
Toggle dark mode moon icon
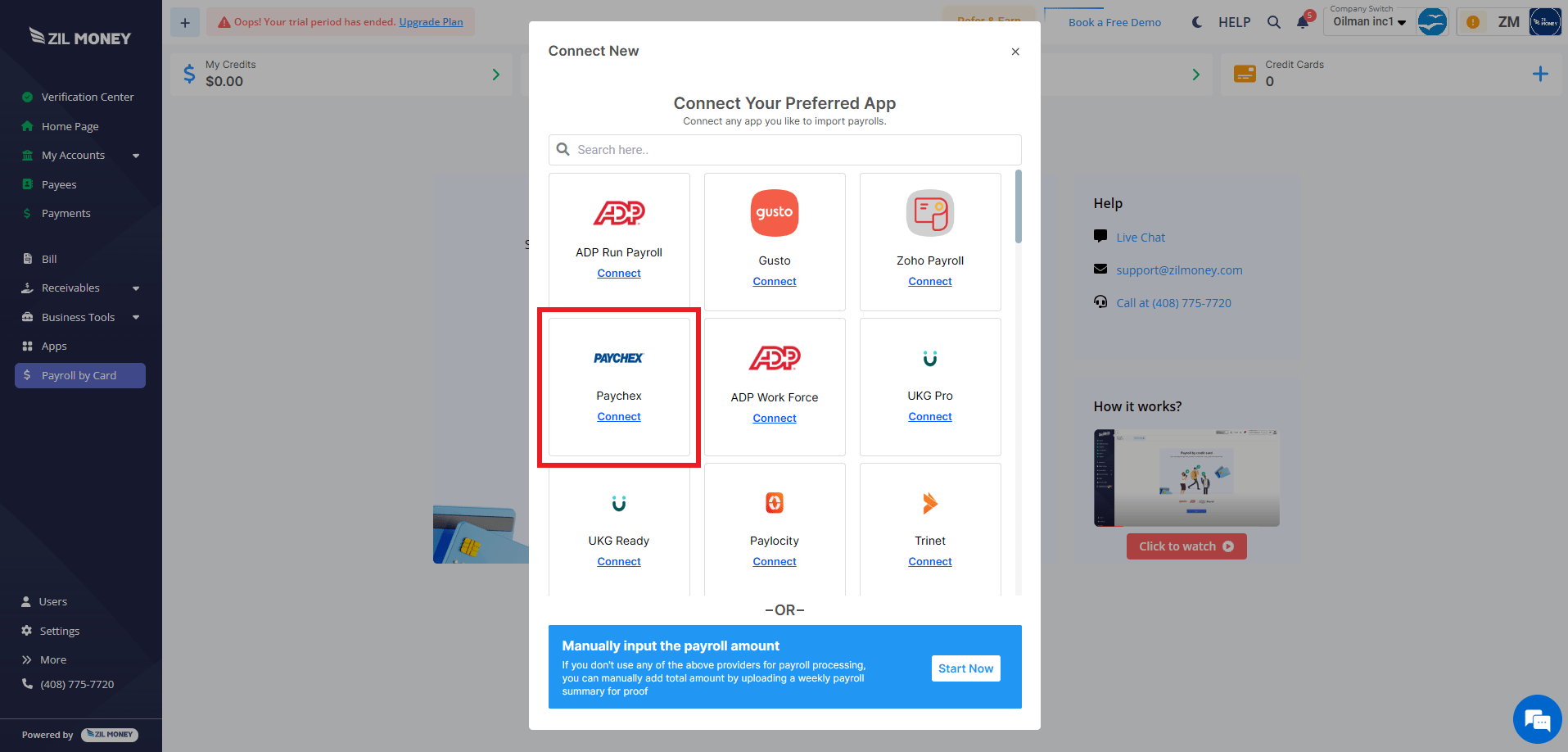pyautogui.click(x=1197, y=22)
